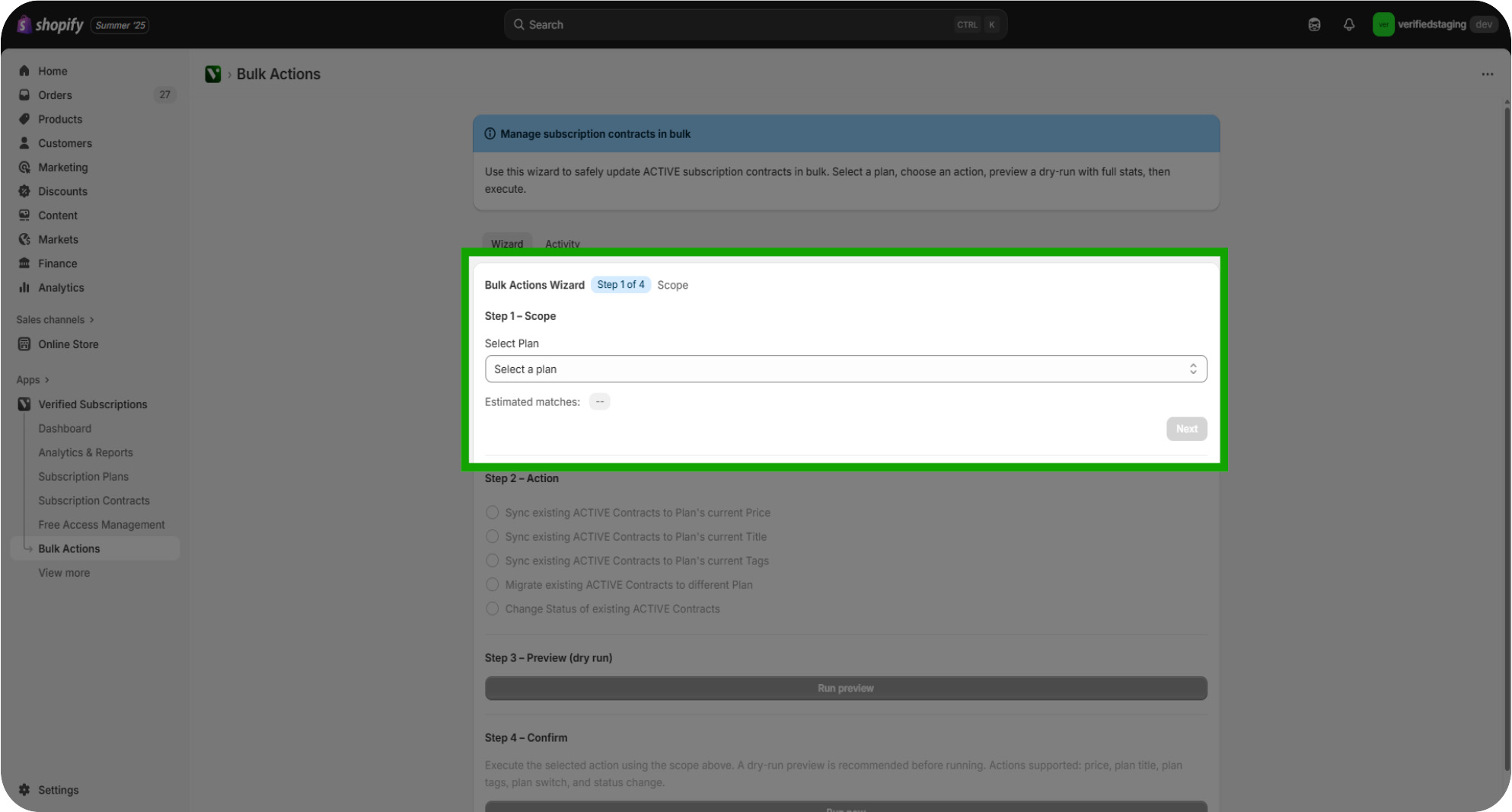
Task: Open Dashboard under Verified Subscriptions
Action: tap(65, 429)
